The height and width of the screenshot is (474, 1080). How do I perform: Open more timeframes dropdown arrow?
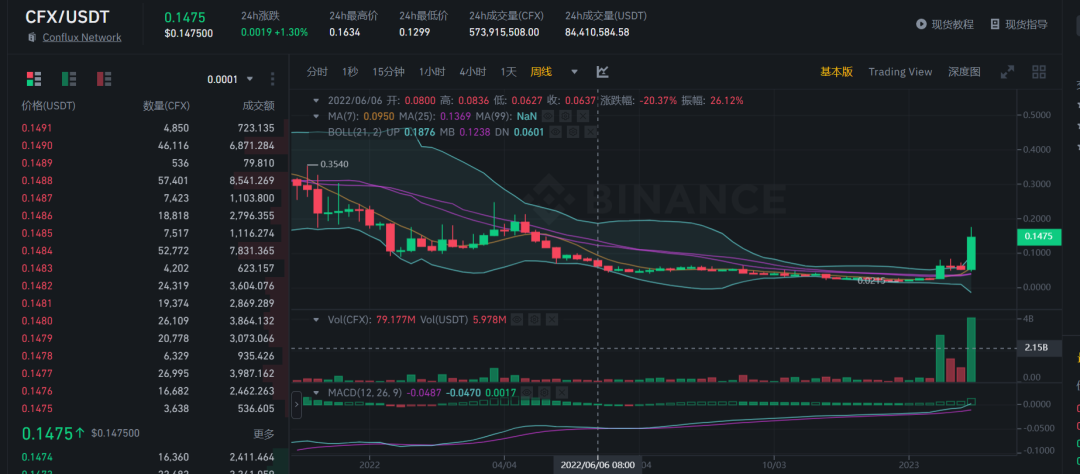(x=574, y=72)
